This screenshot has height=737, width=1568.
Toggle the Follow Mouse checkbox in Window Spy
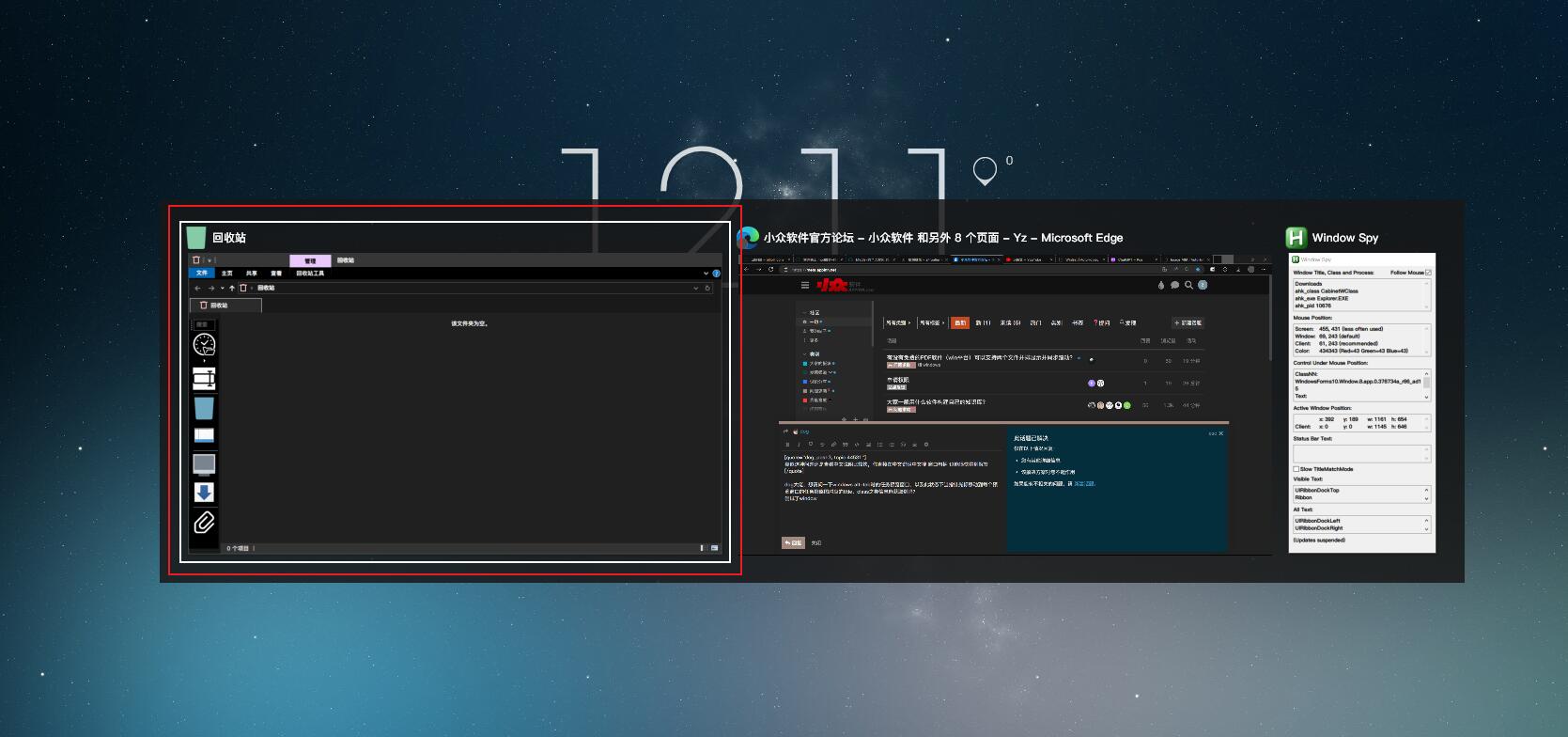point(1428,273)
